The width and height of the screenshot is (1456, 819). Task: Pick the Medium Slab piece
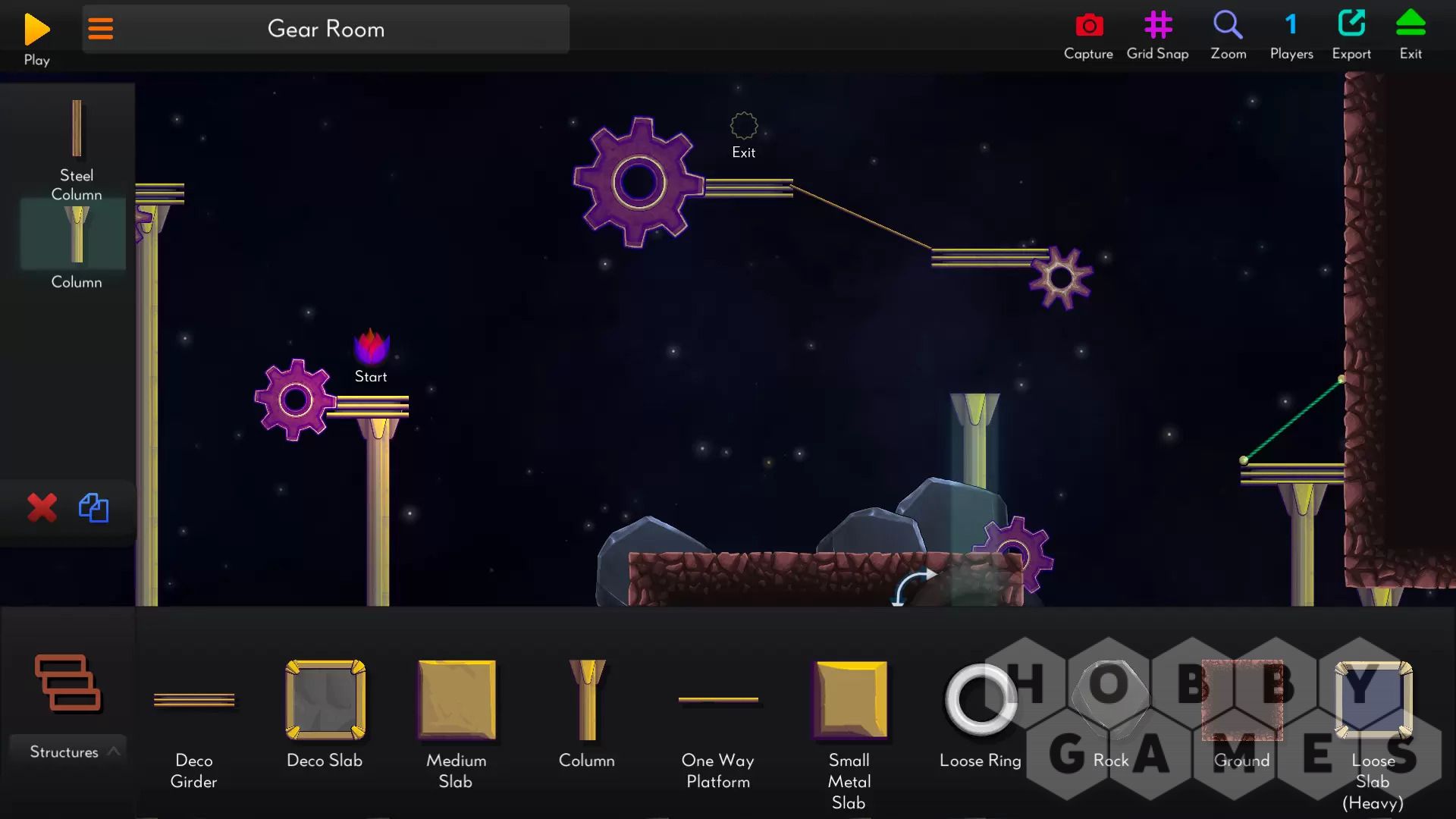coord(457,699)
